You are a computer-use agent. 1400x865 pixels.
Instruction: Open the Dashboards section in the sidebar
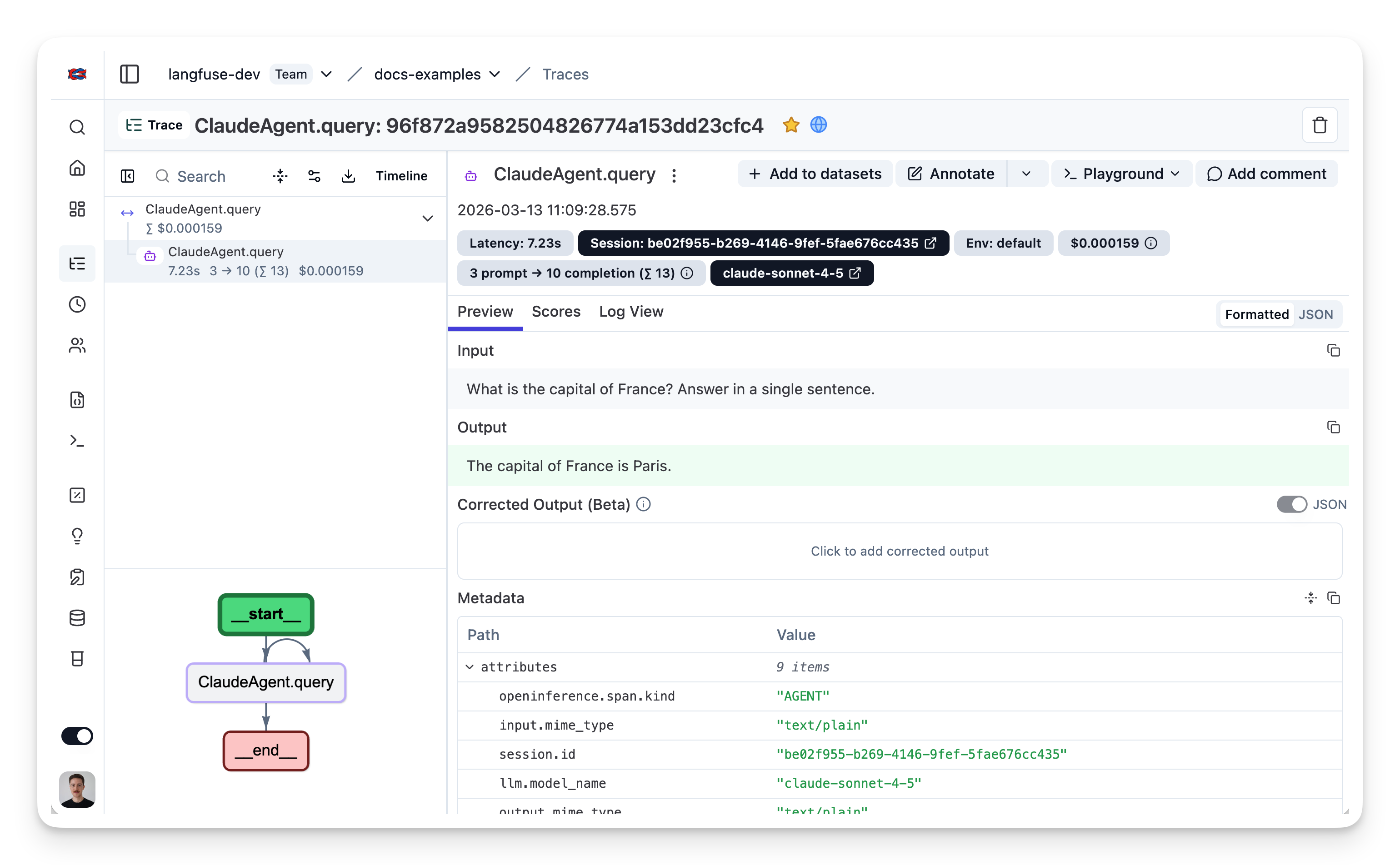click(77, 209)
